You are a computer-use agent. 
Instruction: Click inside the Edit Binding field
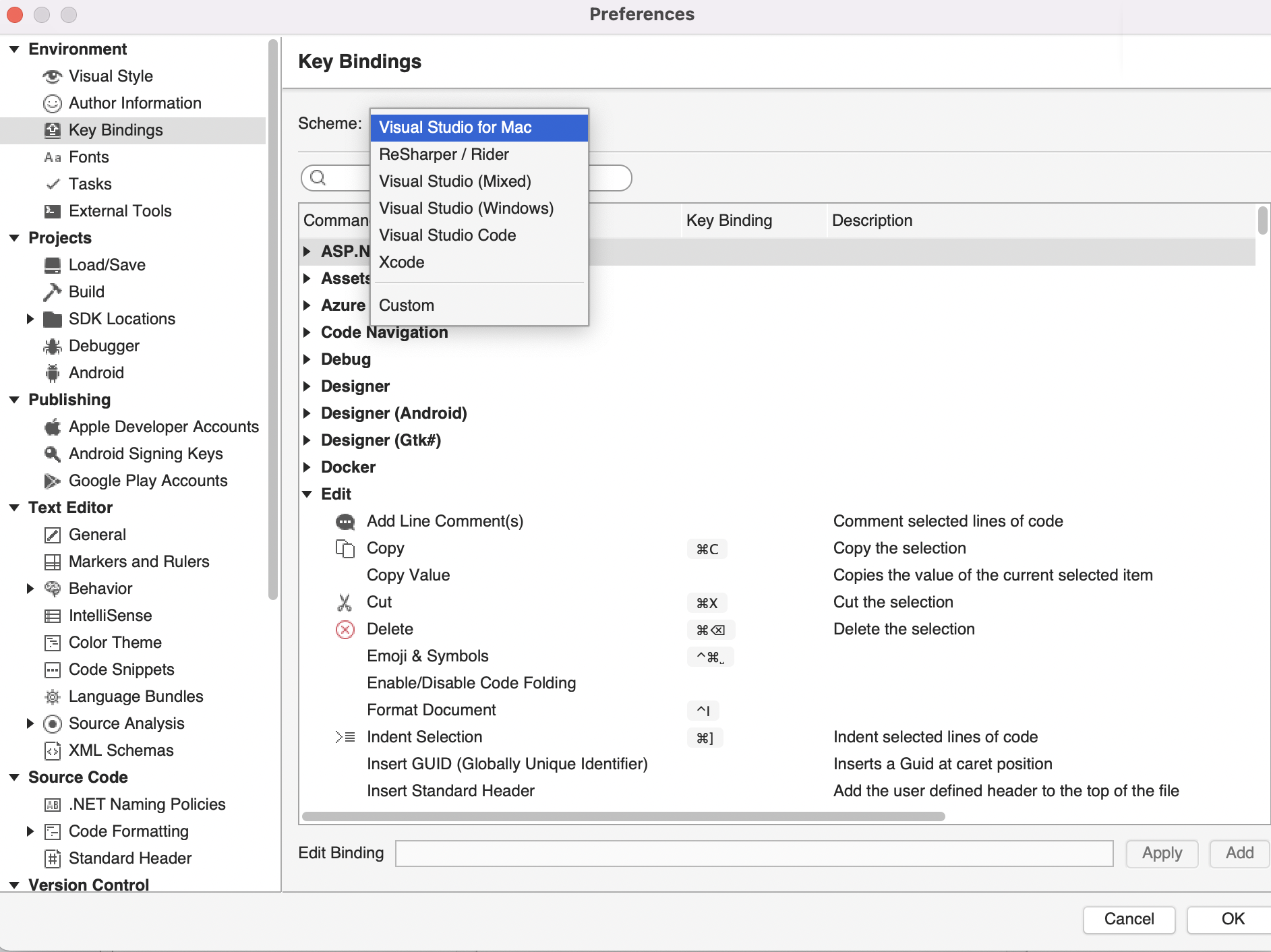tap(753, 853)
